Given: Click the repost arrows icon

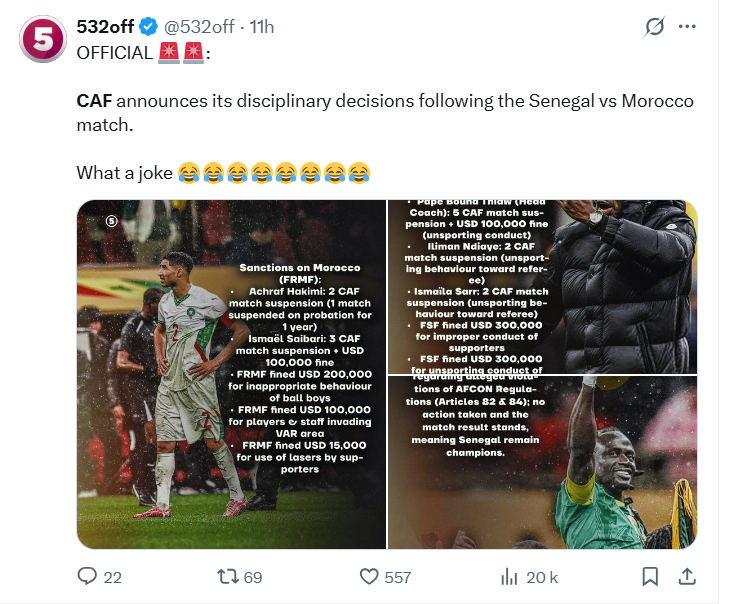Looking at the screenshot, I should (x=227, y=577).
